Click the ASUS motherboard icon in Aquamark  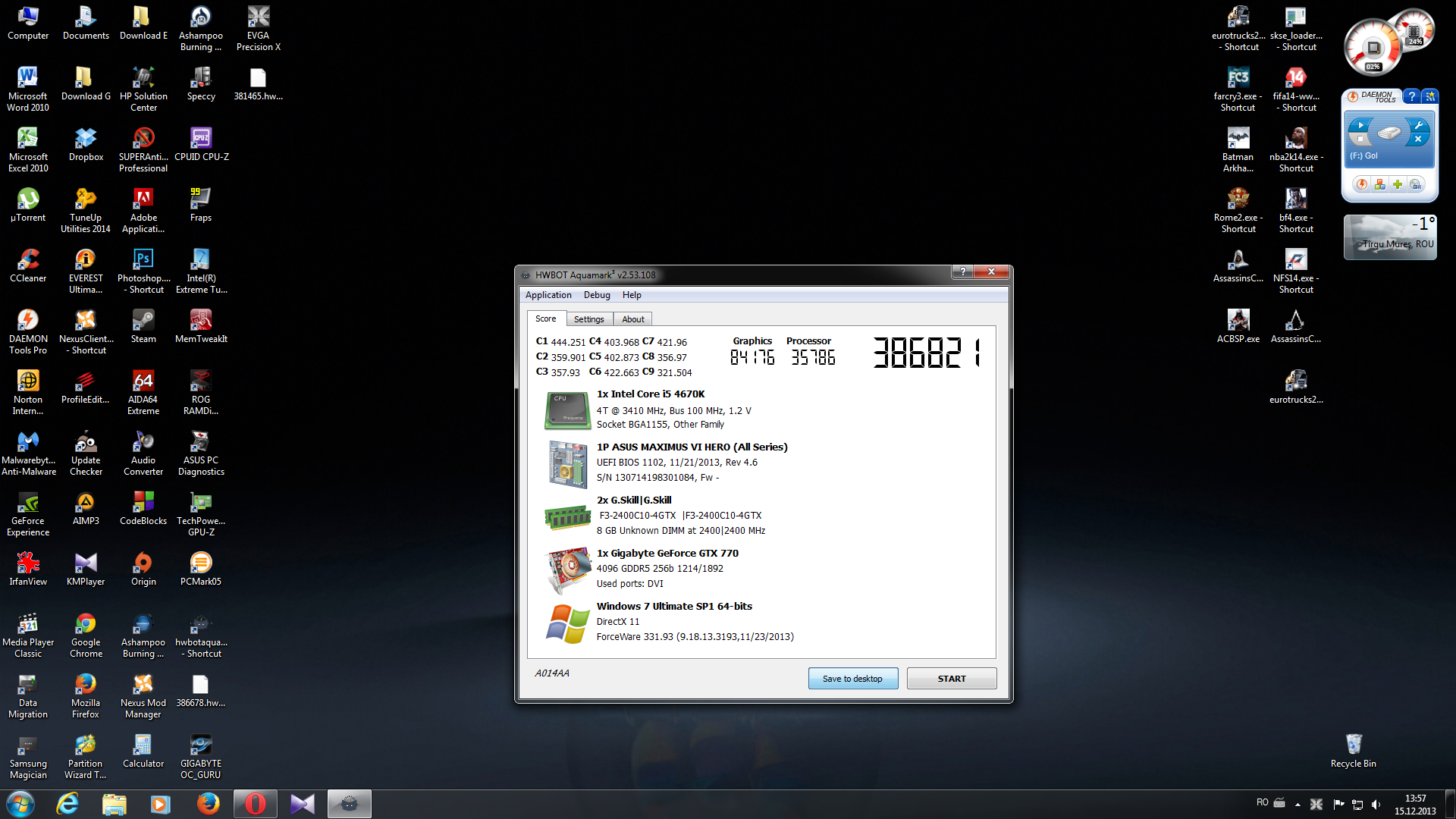pos(568,464)
